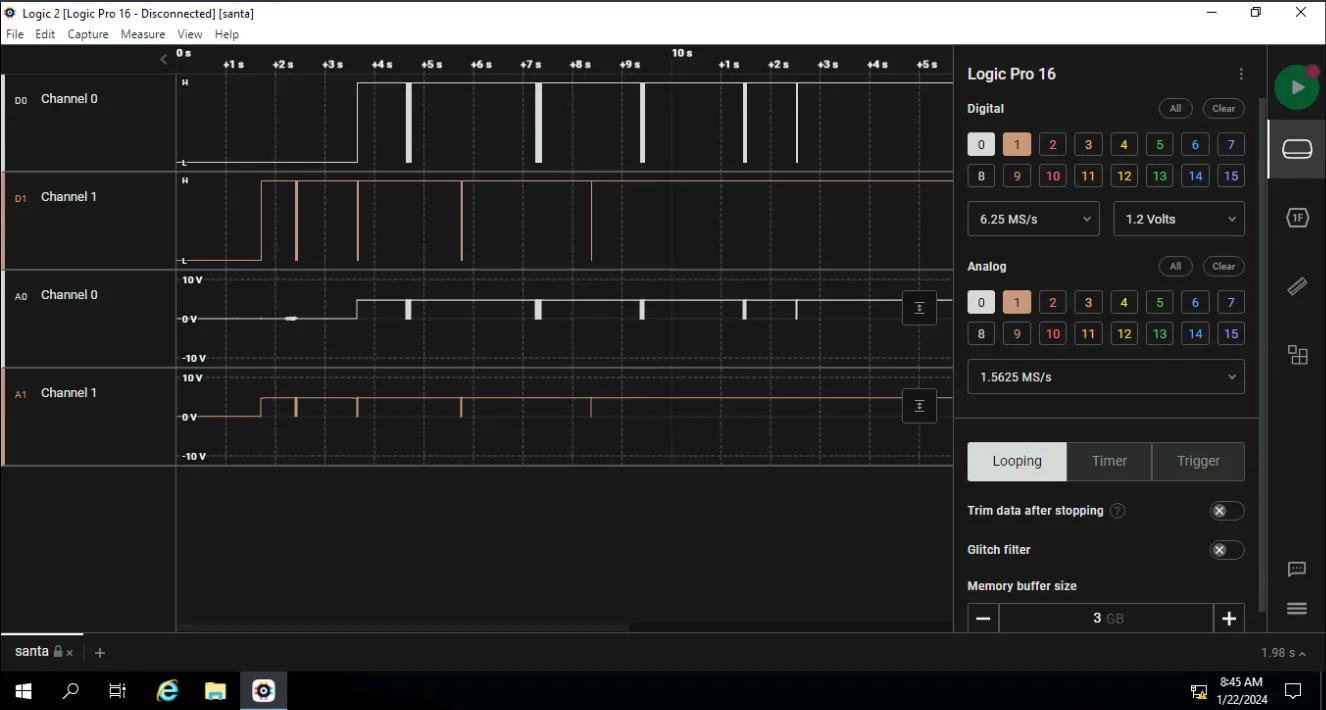Viewport: 1326px width, 710px height.
Task: Open Task View on the taskbar
Action: click(117, 691)
